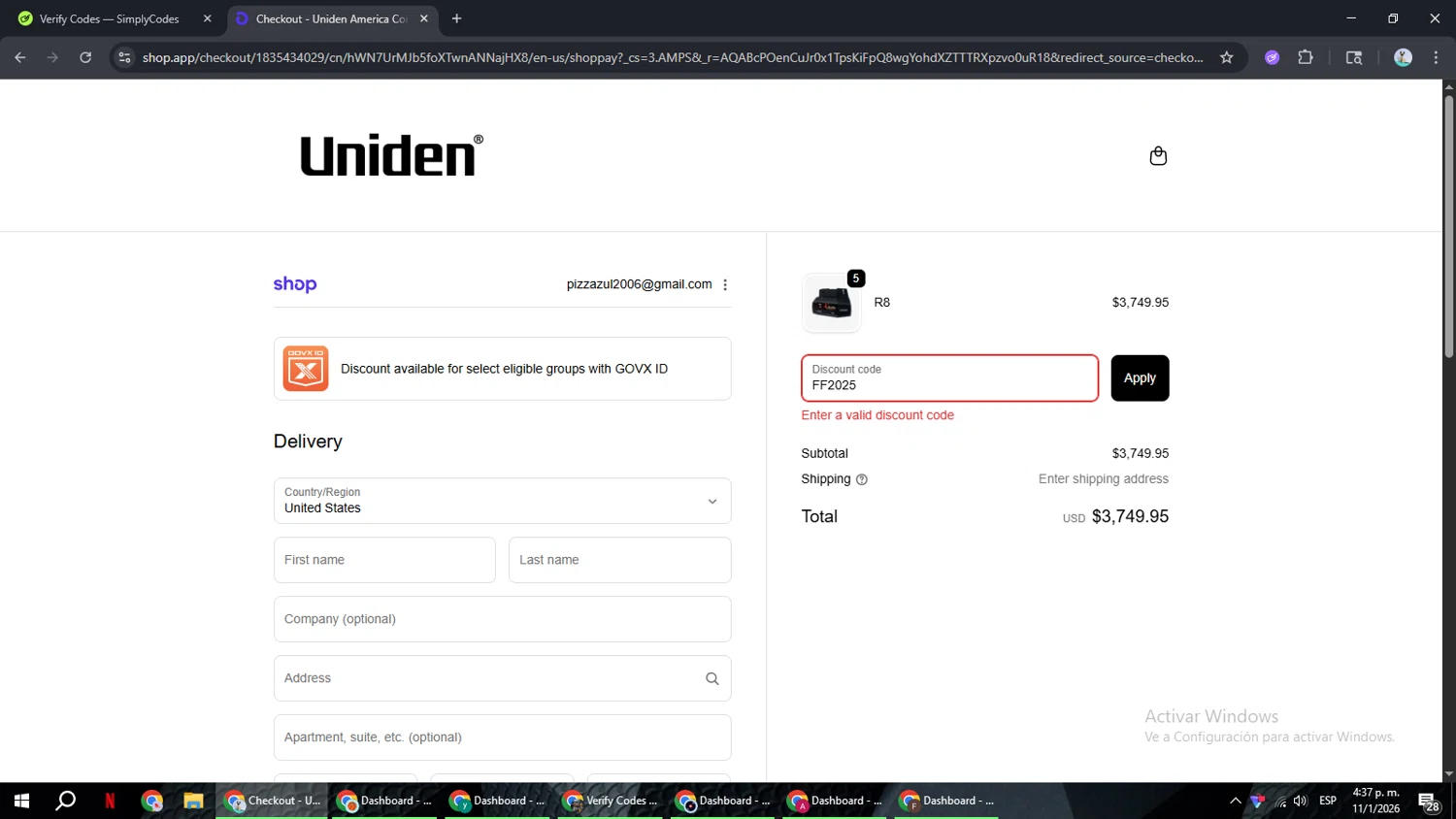Click the page vertical scrollbar
This screenshot has height=819, width=1456.
(x=1448, y=225)
